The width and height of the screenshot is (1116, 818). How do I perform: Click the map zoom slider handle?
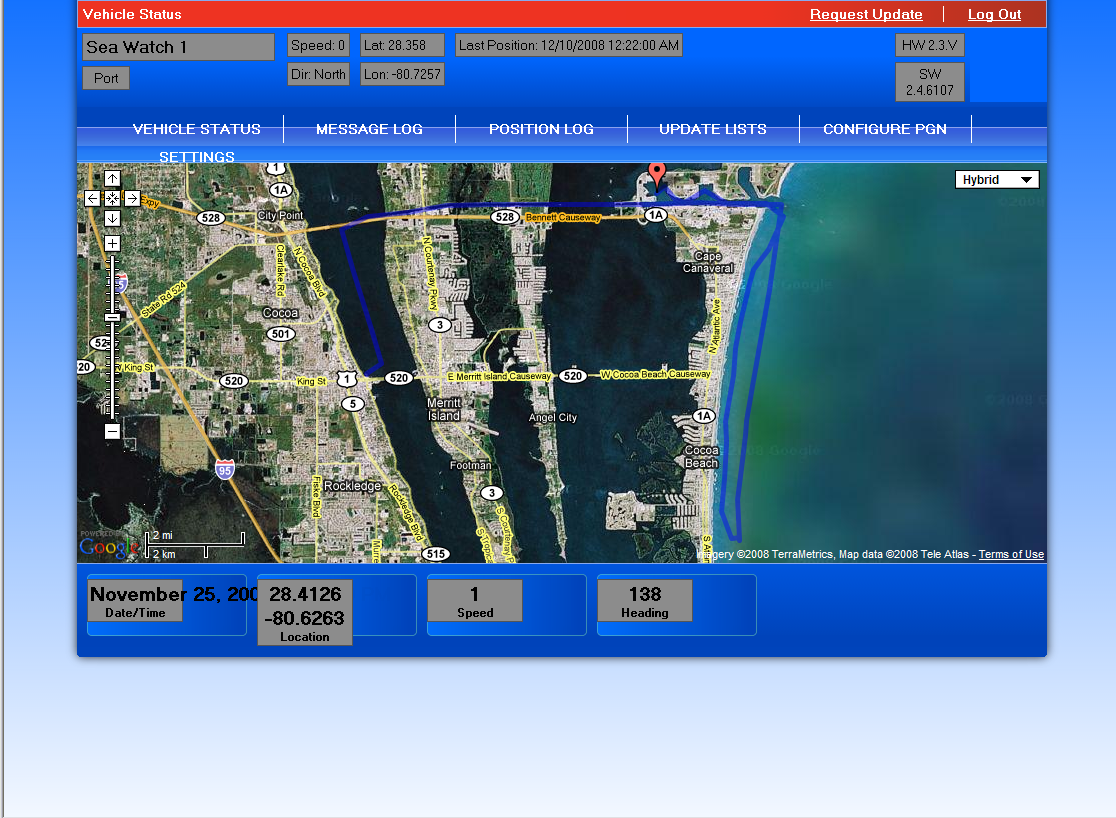tap(112, 318)
